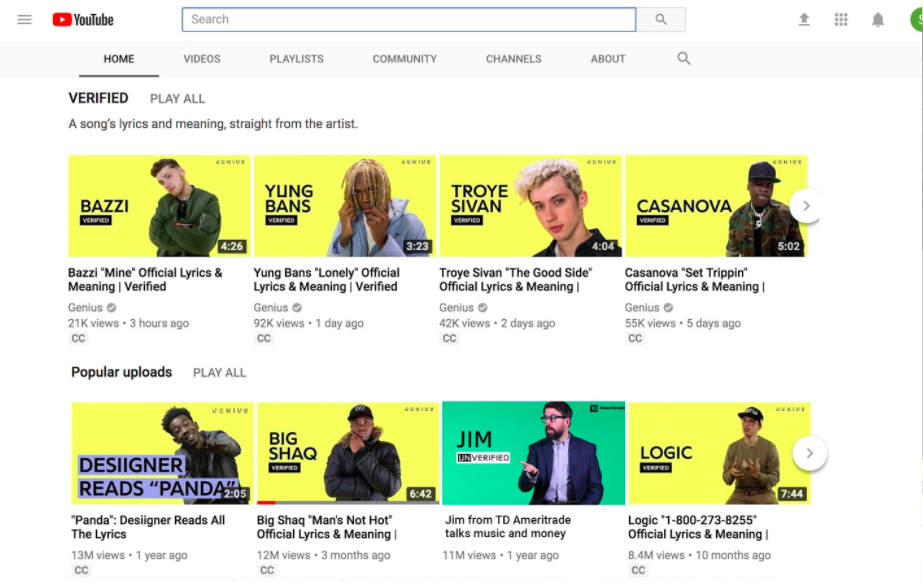Click the CC badge under Troye Sivan video
923x584 pixels.
pos(449,339)
